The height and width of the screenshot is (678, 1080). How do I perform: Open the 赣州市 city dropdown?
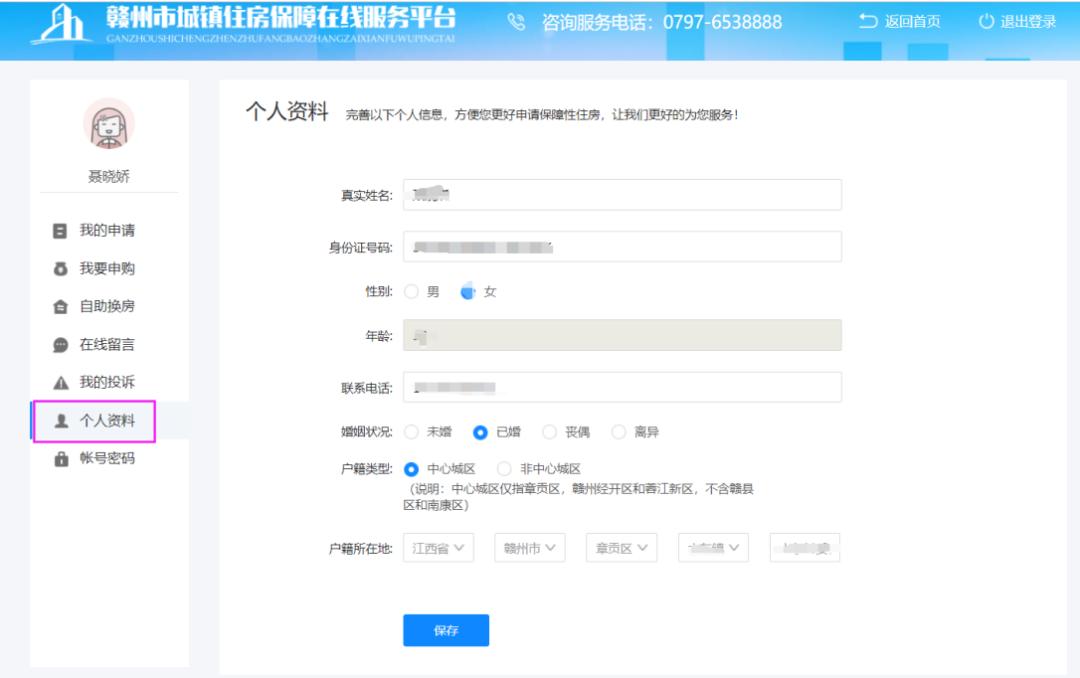(529, 547)
